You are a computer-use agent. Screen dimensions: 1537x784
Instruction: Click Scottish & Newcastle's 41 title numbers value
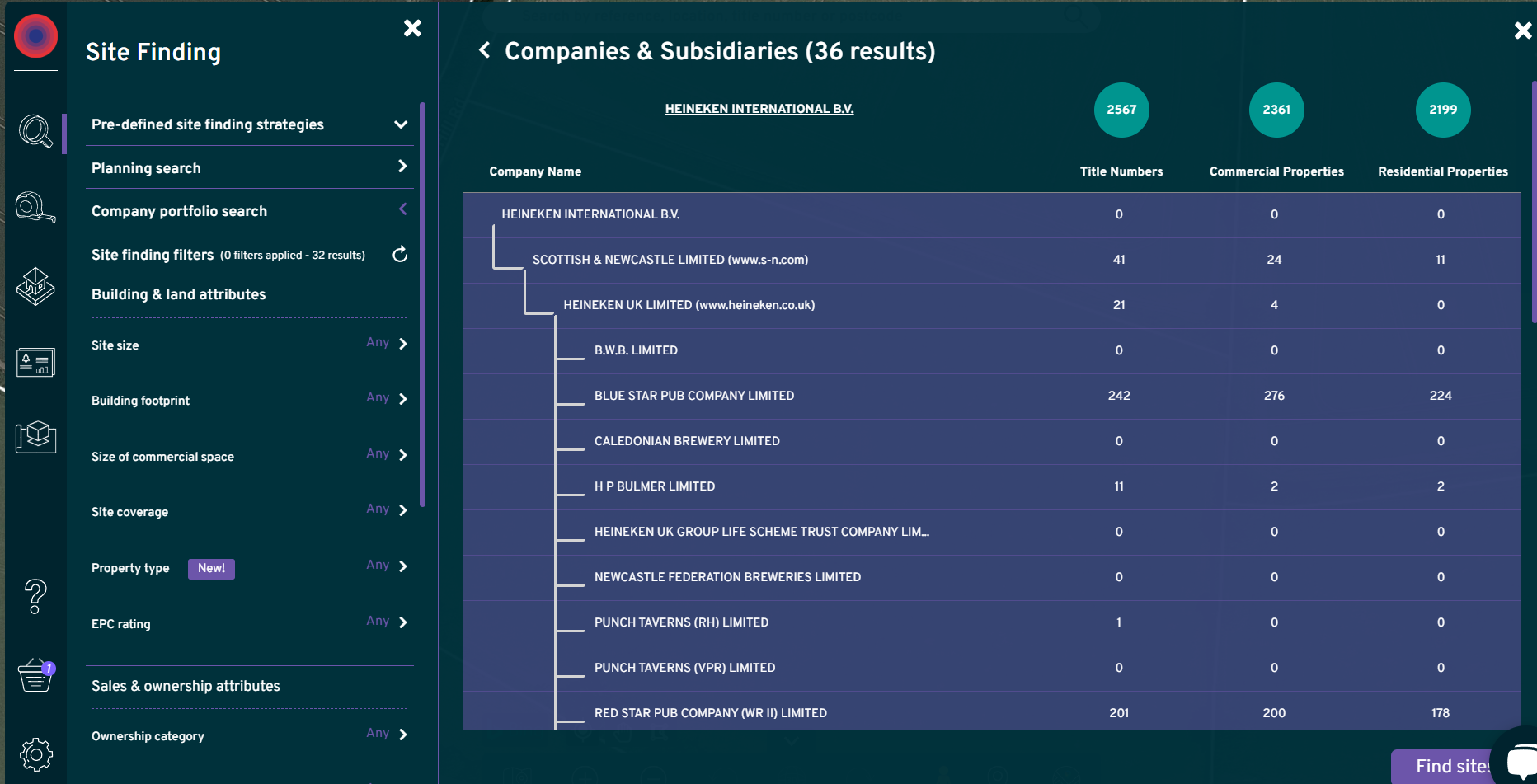(x=1119, y=260)
